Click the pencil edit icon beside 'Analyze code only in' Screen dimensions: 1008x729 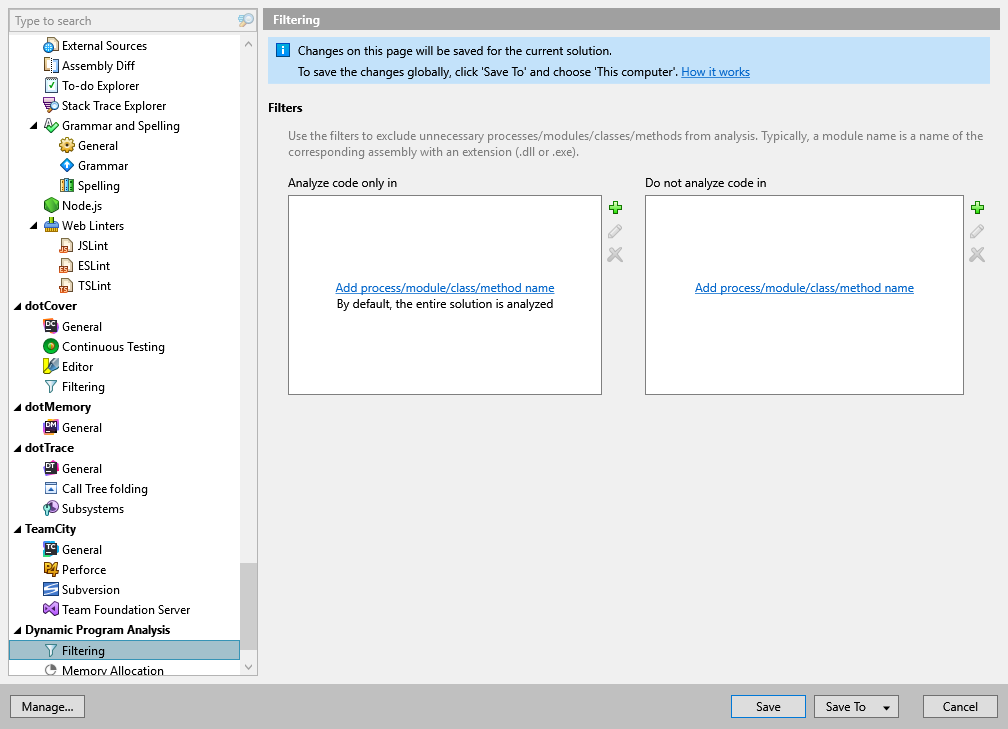tap(615, 231)
